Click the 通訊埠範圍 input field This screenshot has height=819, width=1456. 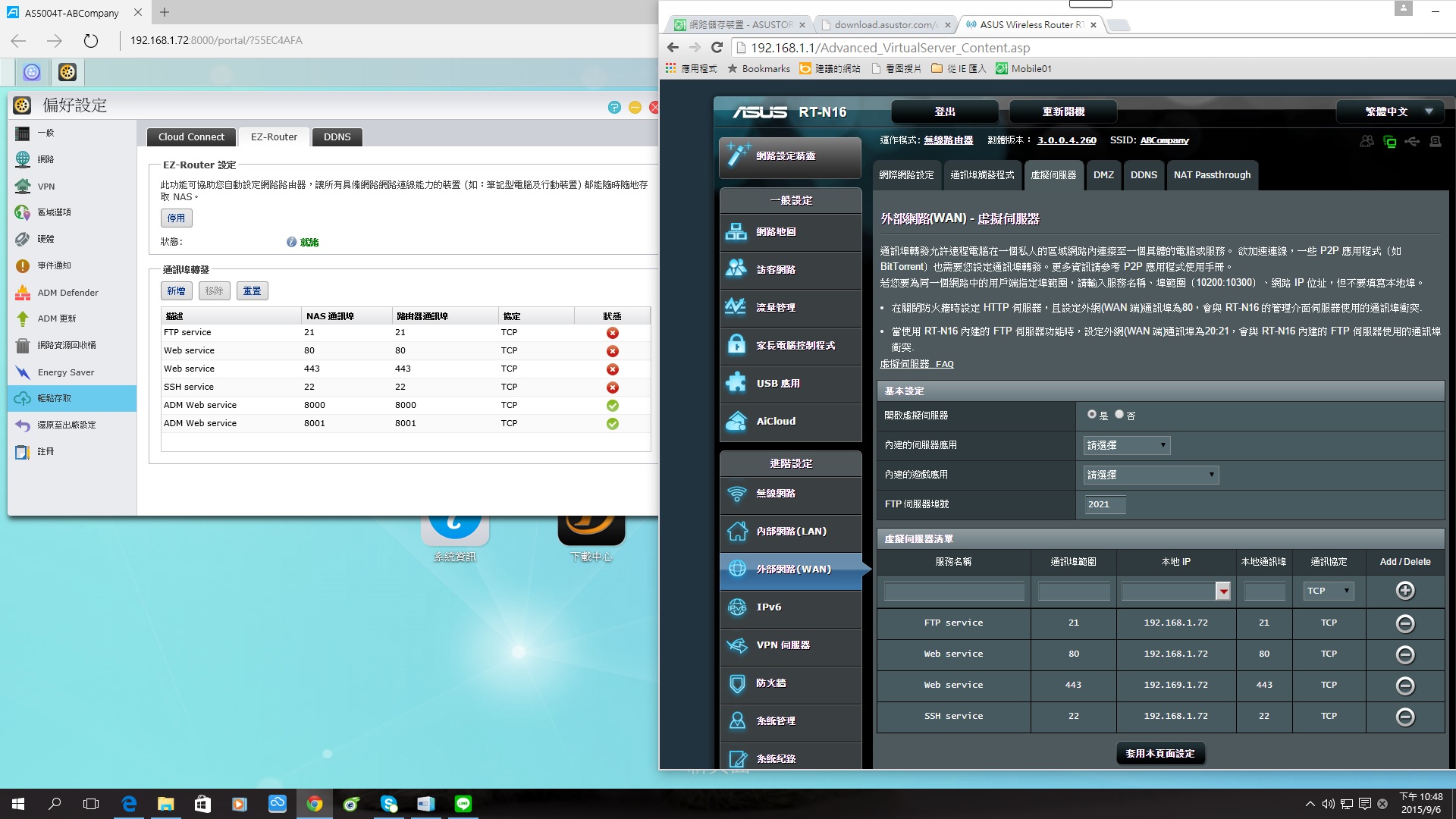tap(1074, 591)
